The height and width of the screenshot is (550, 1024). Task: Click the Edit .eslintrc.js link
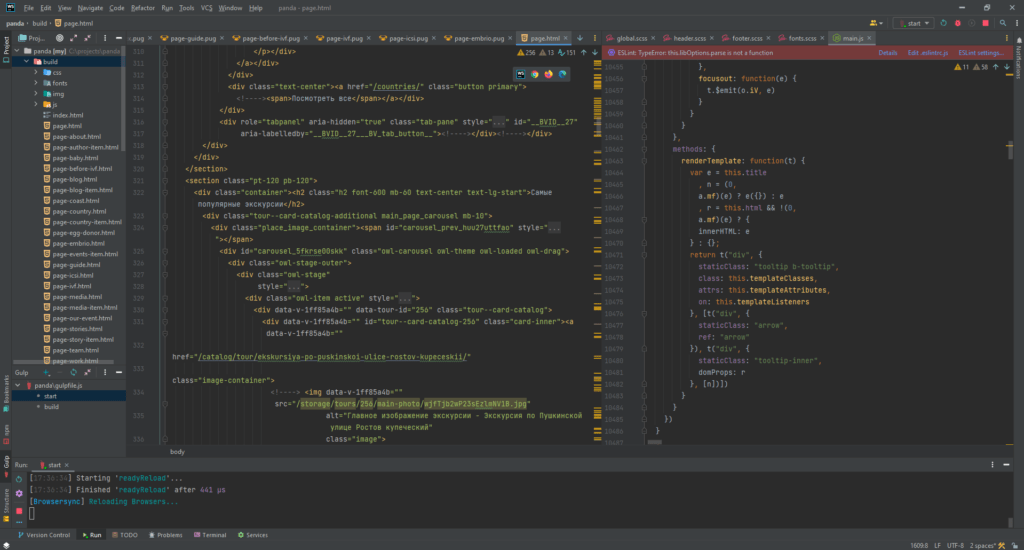click(926, 52)
